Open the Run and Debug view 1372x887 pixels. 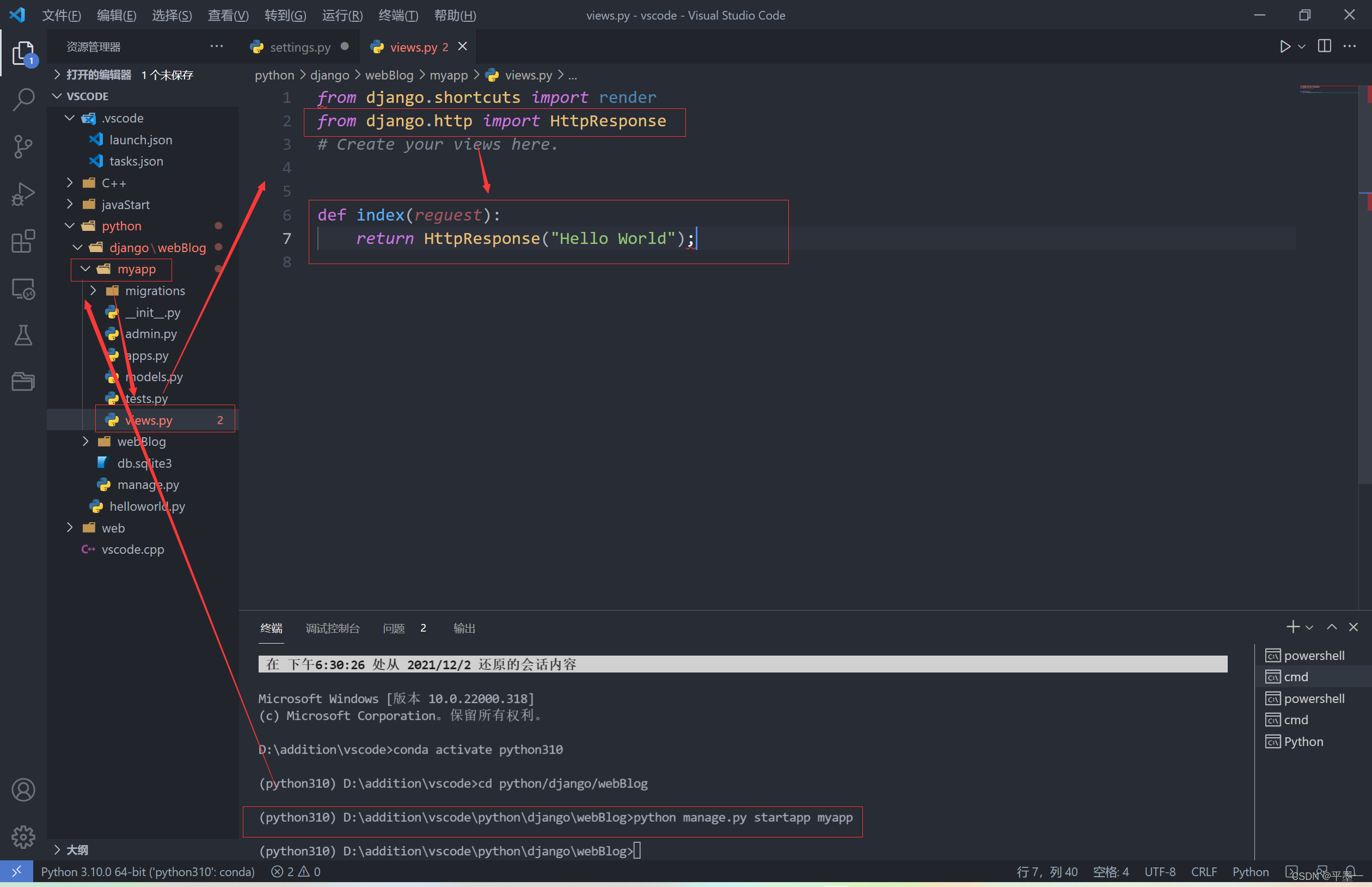[23, 193]
